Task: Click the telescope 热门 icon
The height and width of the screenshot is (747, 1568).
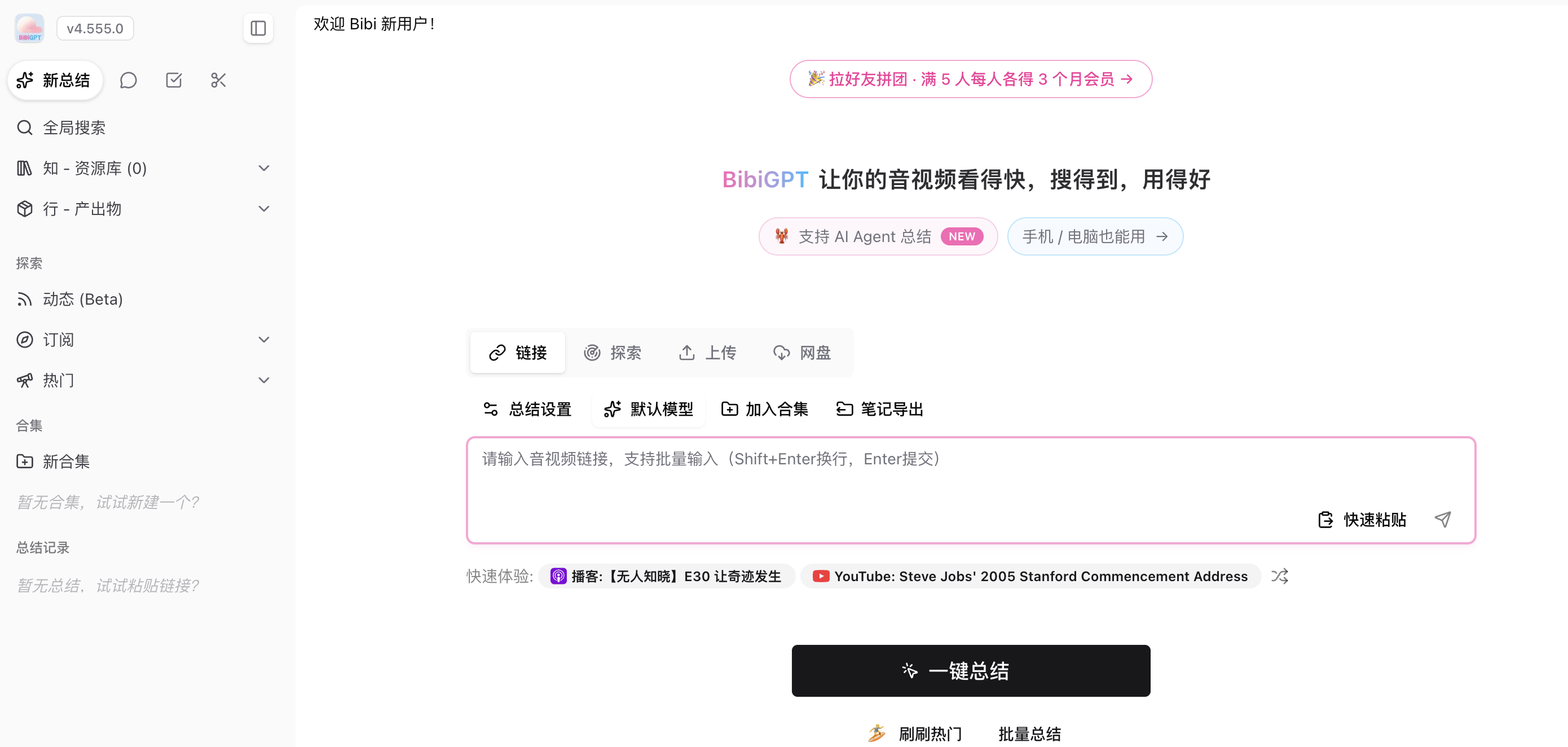Action: 24,380
